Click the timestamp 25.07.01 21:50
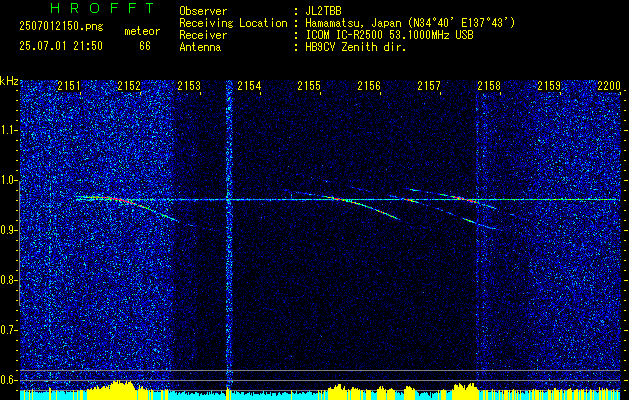Image resolution: width=629 pixels, height=400 pixels. [x=61, y=46]
